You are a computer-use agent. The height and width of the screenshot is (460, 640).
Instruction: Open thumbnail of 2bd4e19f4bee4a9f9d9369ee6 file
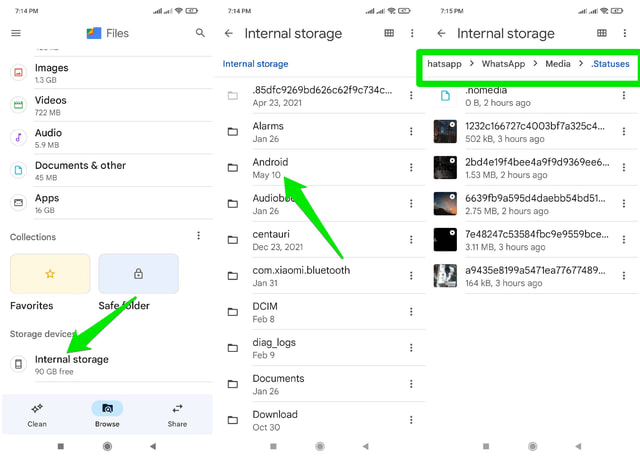tap(445, 167)
